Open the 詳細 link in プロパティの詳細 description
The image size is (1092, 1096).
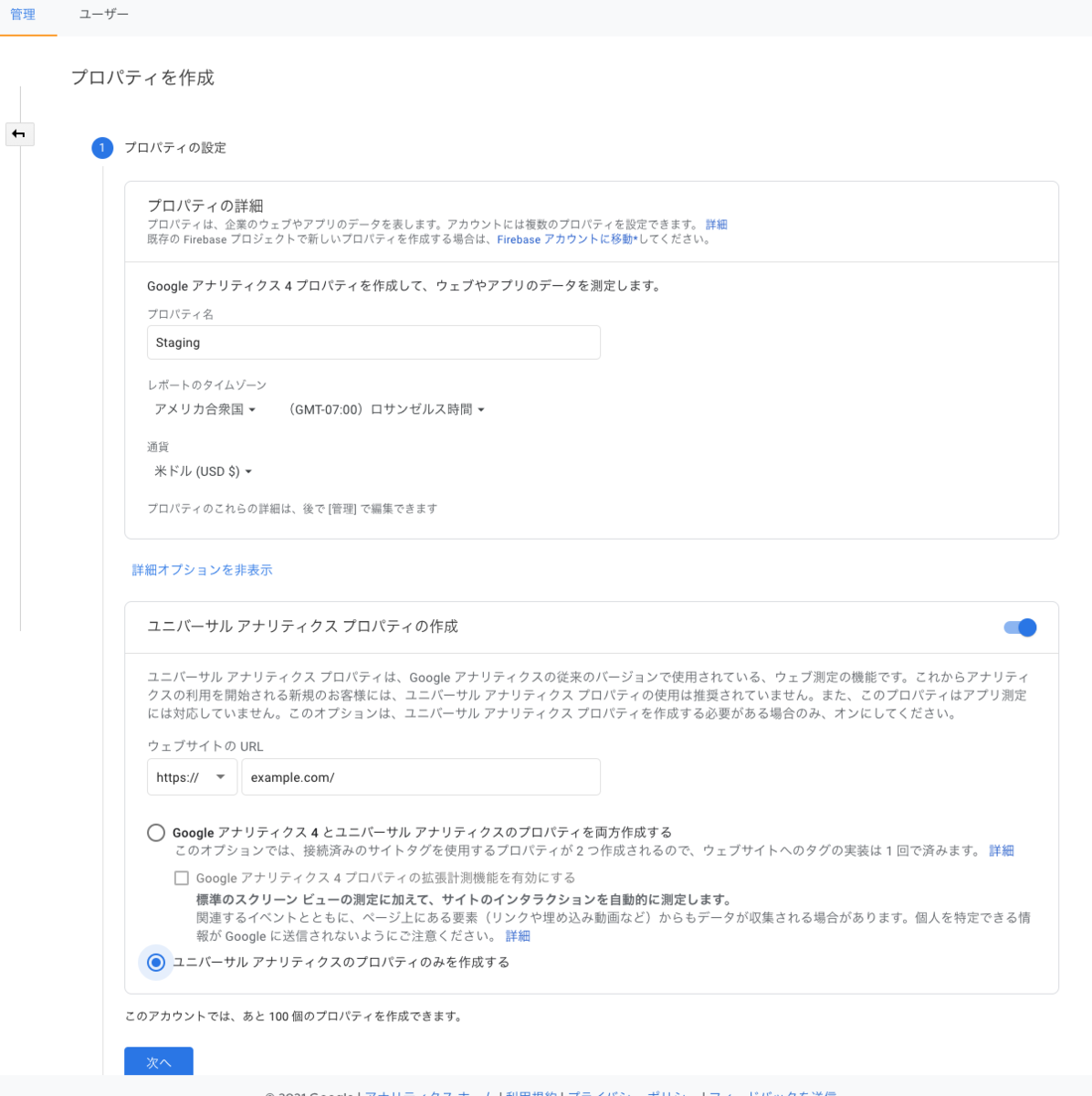(x=717, y=225)
